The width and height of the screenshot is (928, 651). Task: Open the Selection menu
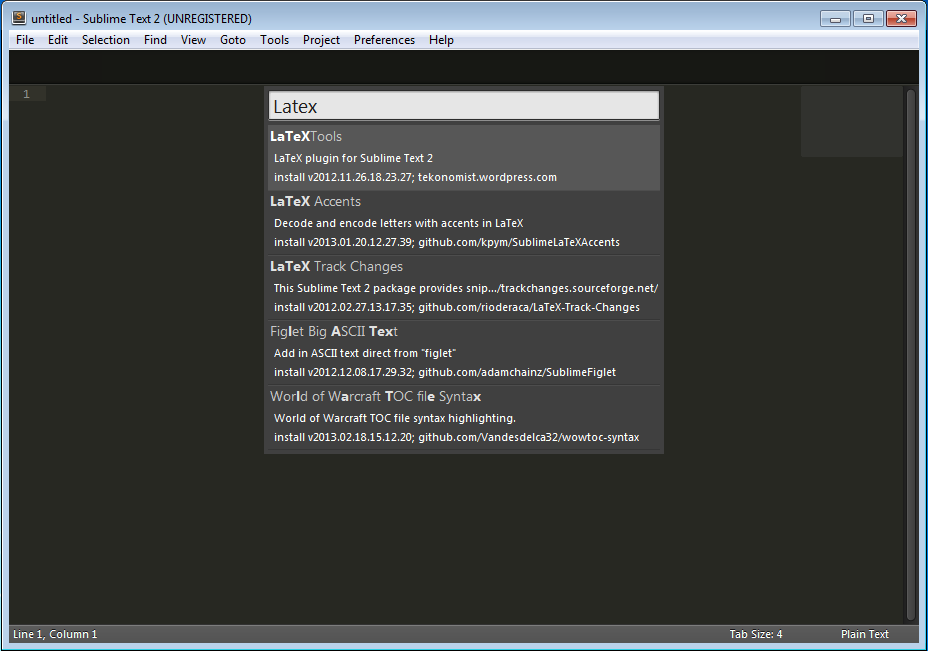click(x=105, y=40)
